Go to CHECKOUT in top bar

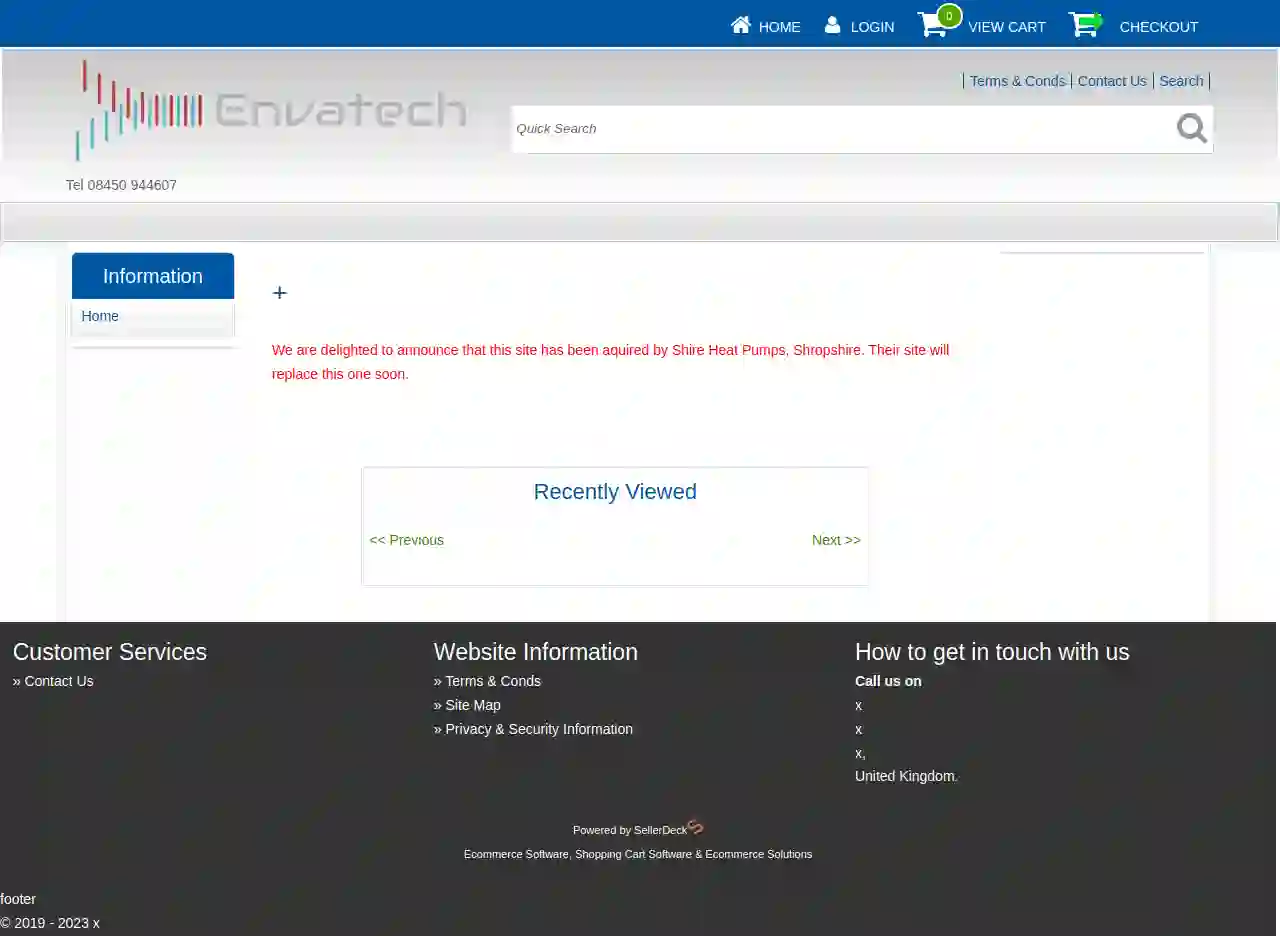(x=1158, y=27)
